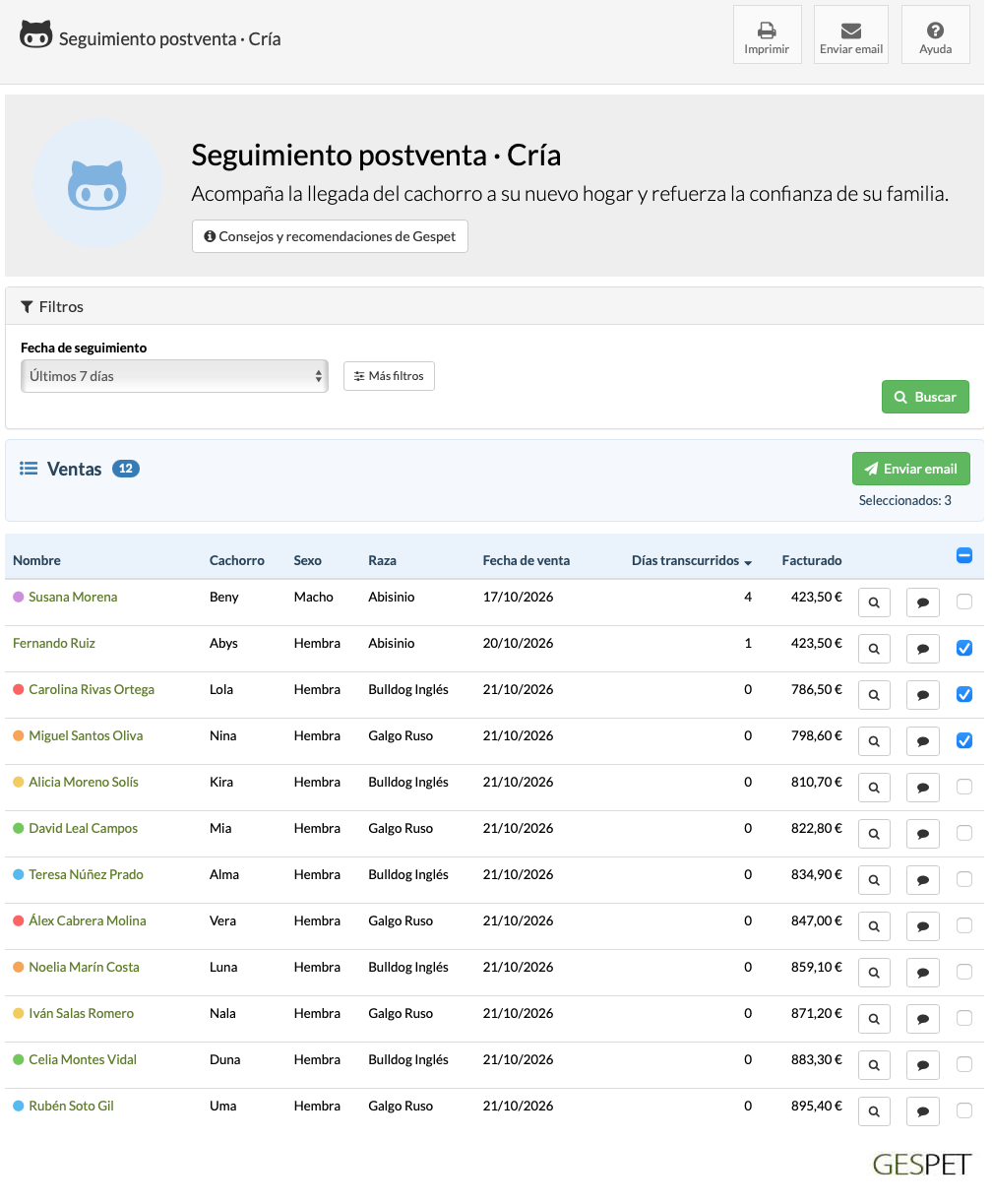The width and height of the screenshot is (992, 1204).
Task: Check the box for Susana Morena
Action: tap(964, 602)
